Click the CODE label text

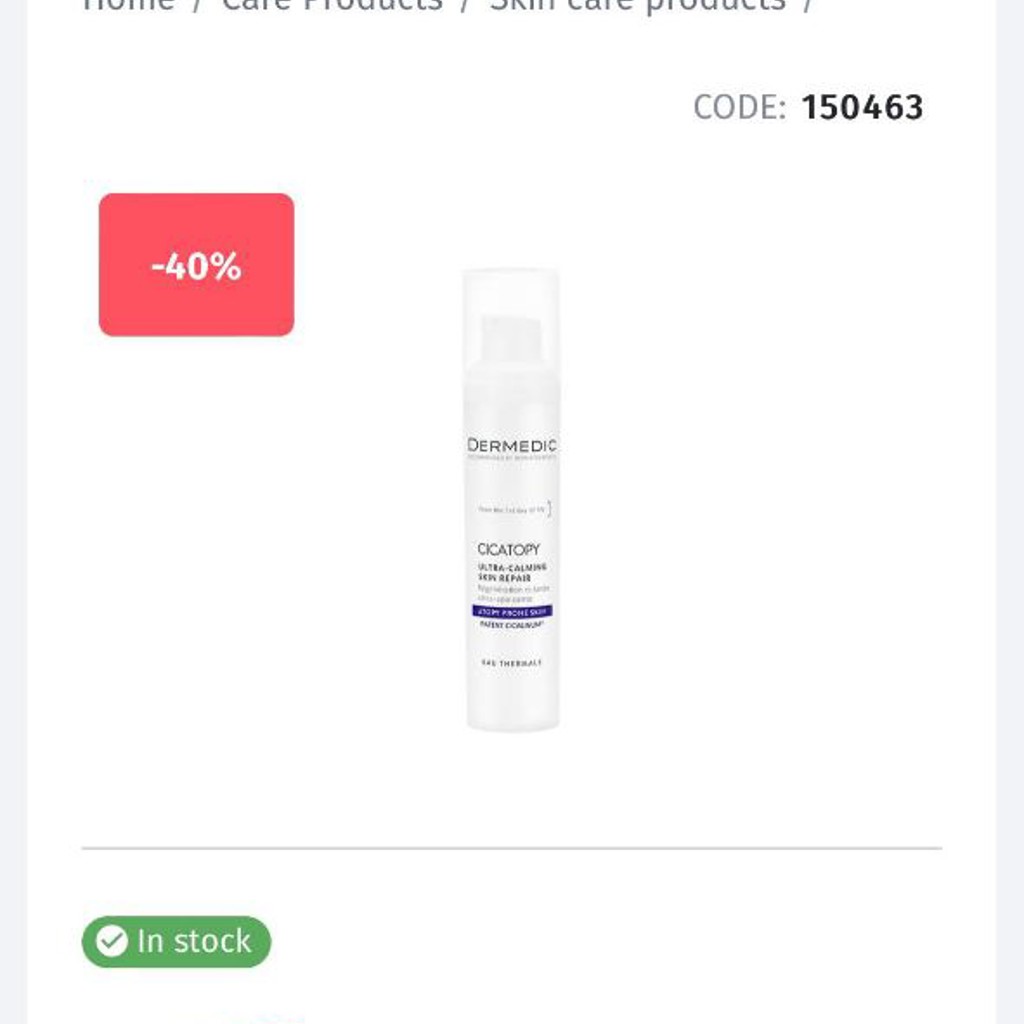pyautogui.click(x=739, y=107)
